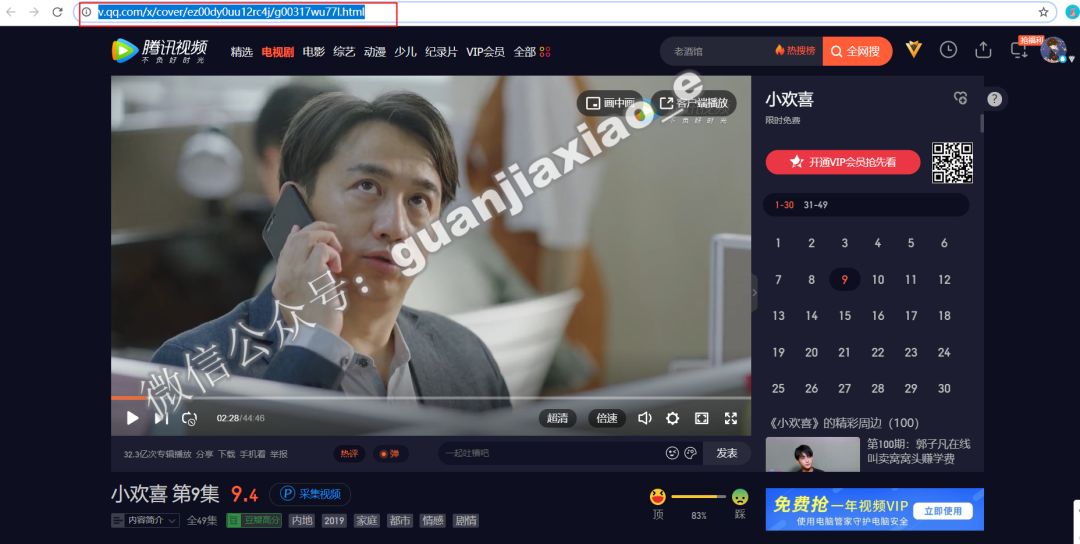1080x544 pixels.
Task: Open the client download icon
Action: 1018,50
